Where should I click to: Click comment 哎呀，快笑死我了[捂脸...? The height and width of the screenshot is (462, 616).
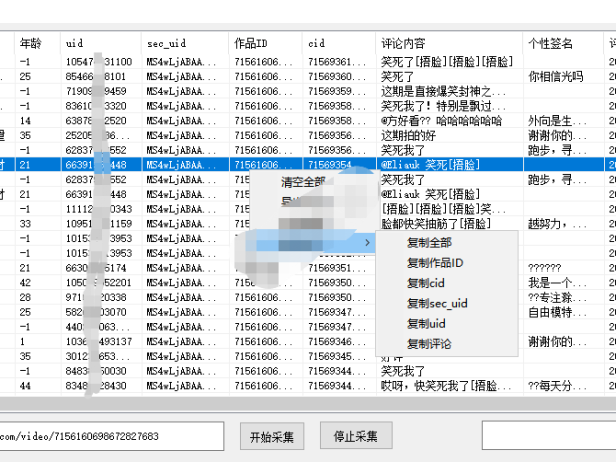[x=446, y=386]
